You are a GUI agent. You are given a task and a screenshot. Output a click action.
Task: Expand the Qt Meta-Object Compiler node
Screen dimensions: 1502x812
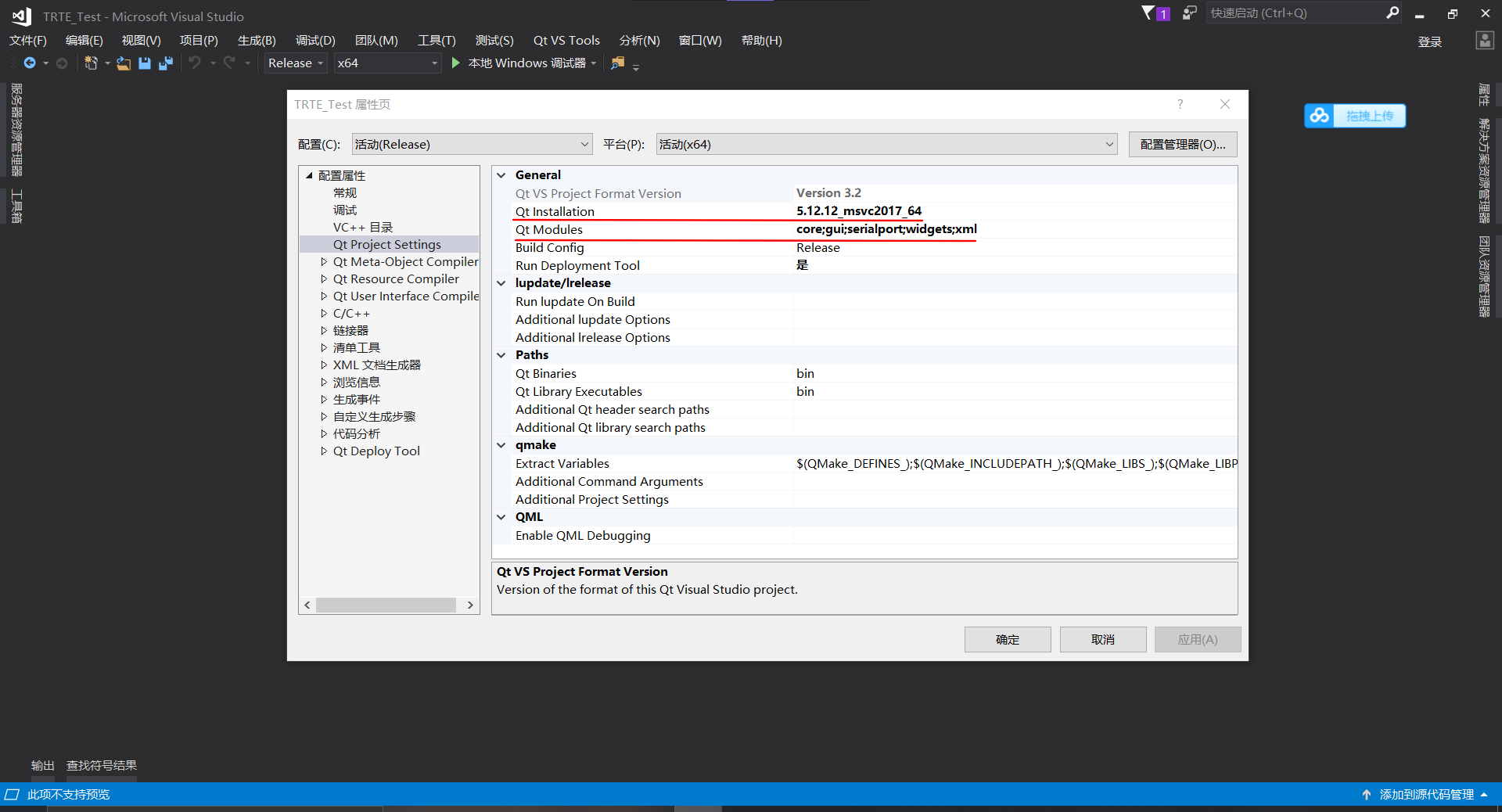pos(324,262)
